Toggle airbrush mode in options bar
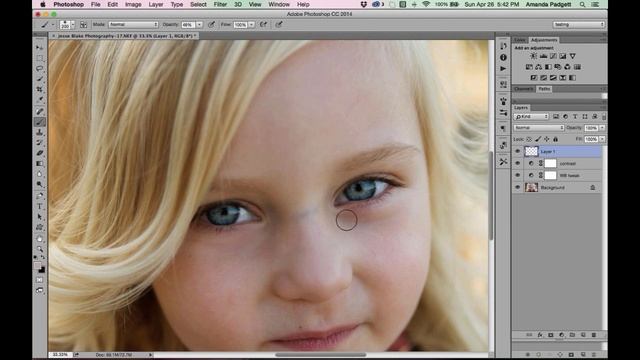The height and width of the screenshot is (360, 640). (263, 24)
